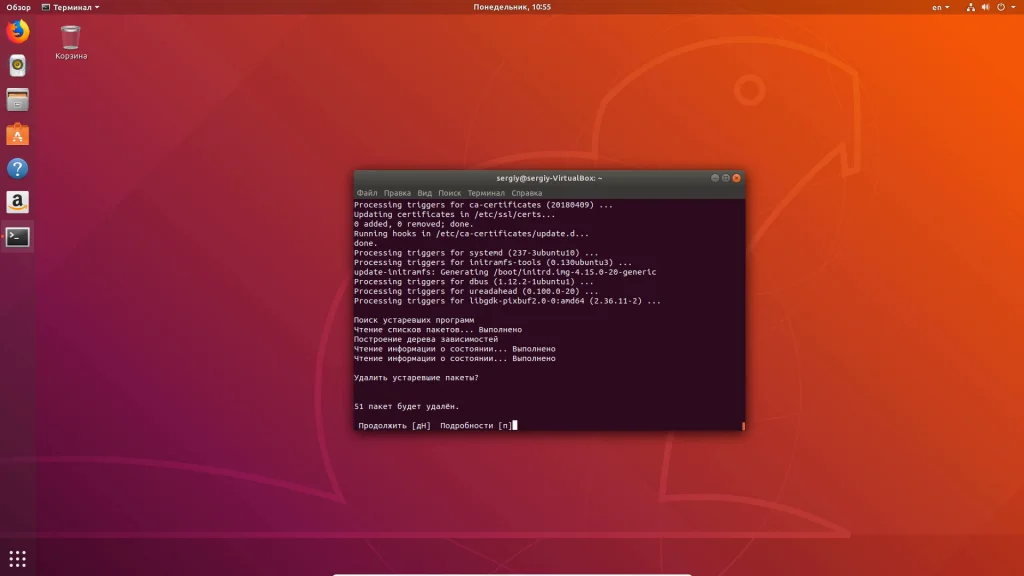Expand the system power menu arrow
The height and width of the screenshot is (576, 1024).
coord(1013,7)
